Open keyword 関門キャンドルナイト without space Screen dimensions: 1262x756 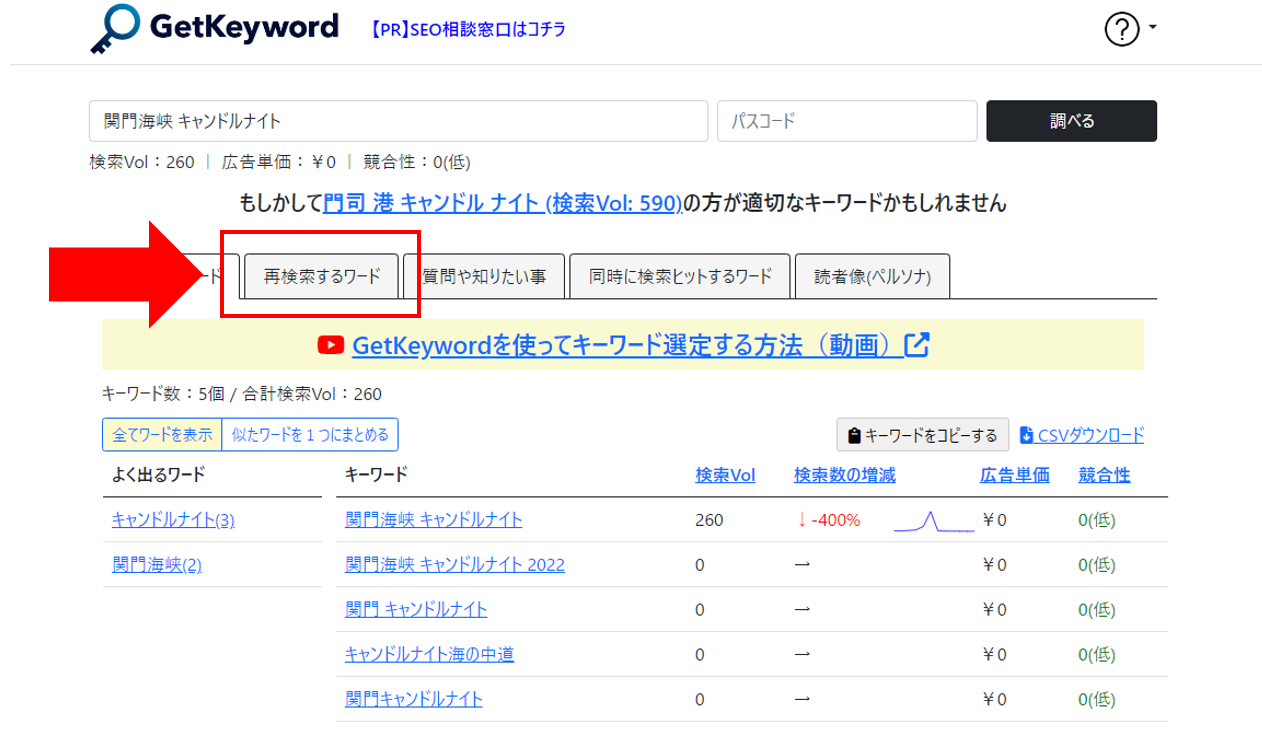(x=414, y=699)
